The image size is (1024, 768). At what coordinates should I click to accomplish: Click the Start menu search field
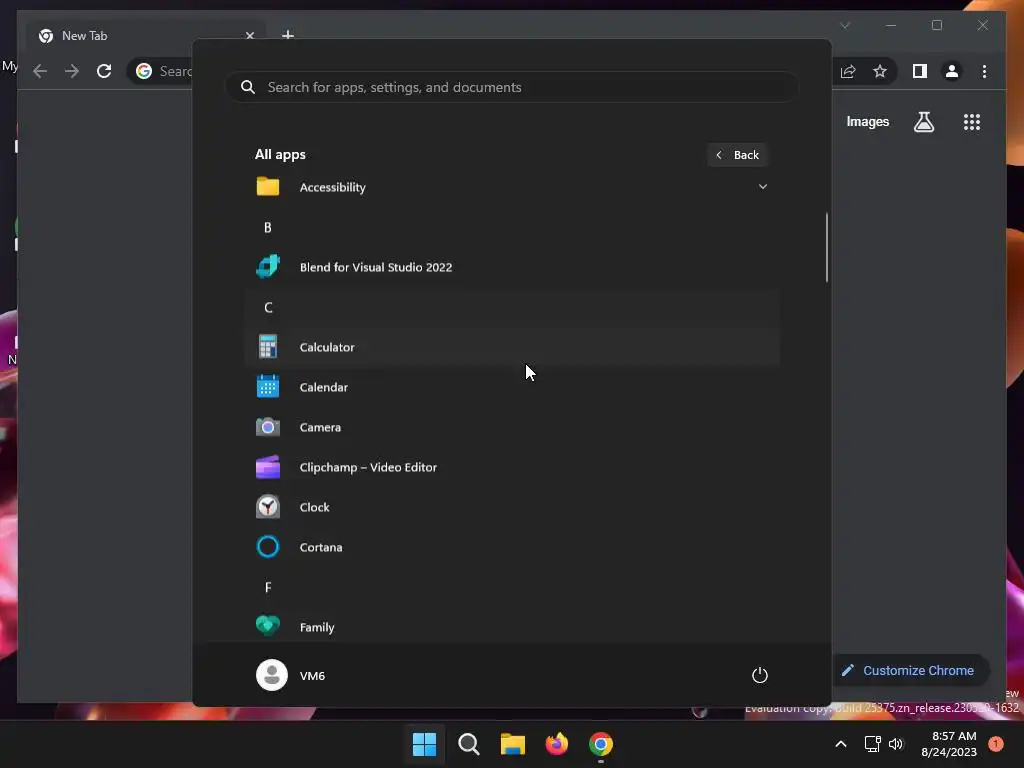pyautogui.click(x=512, y=87)
